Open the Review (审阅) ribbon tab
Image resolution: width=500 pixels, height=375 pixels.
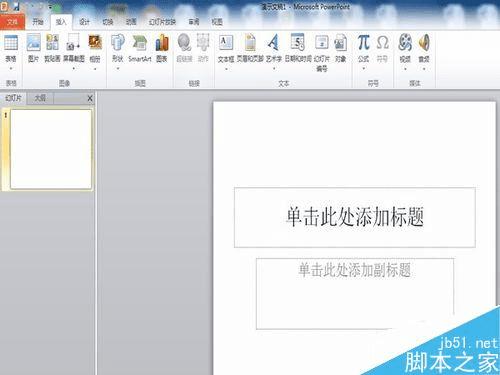tap(194, 22)
